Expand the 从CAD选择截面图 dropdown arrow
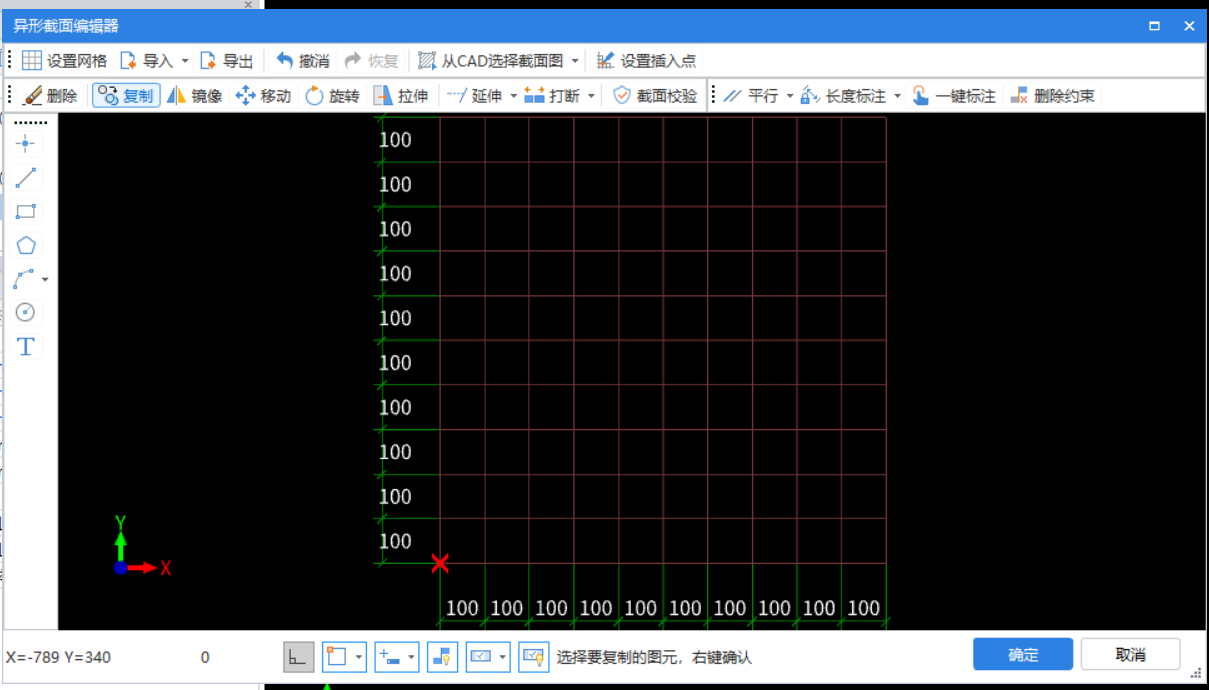Screen dimensions: 1209x690 pos(575,61)
